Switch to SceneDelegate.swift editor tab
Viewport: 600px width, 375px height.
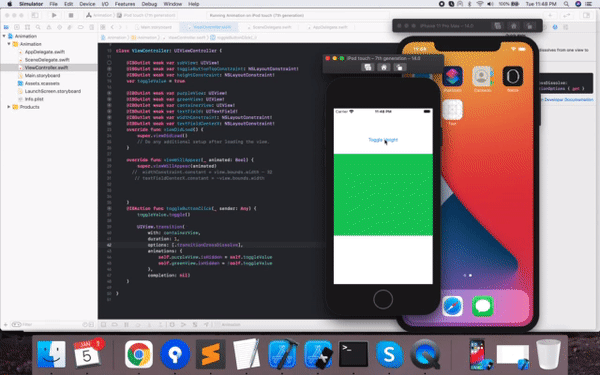click(x=269, y=27)
